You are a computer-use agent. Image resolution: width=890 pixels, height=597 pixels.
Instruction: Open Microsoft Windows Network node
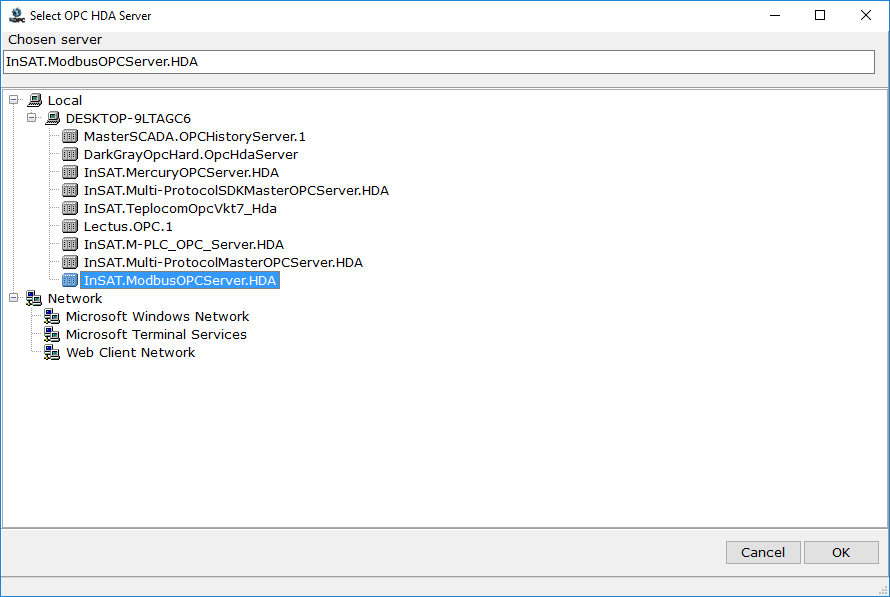tap(157, 317)
